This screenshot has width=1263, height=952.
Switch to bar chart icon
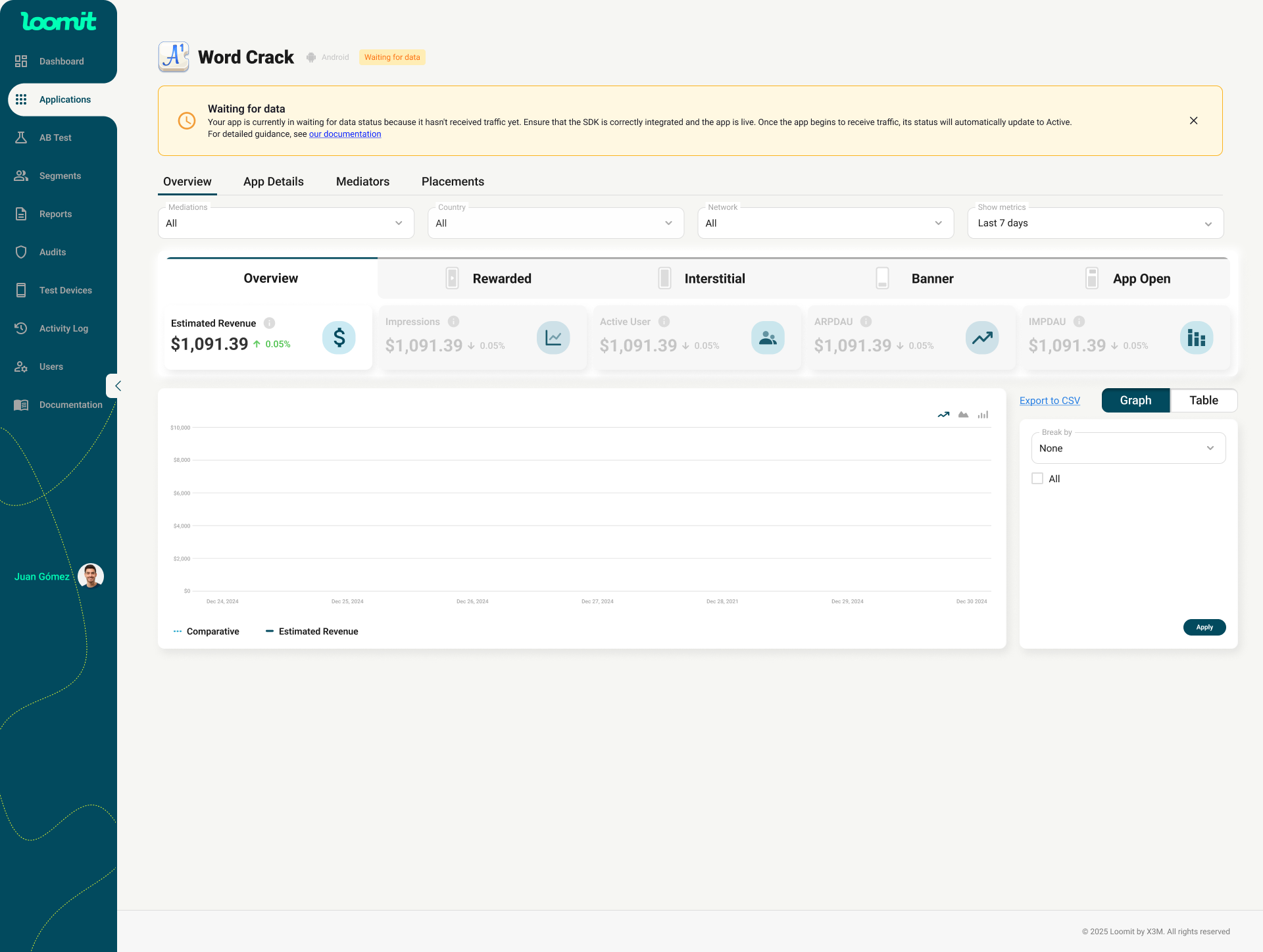[983, 414]
